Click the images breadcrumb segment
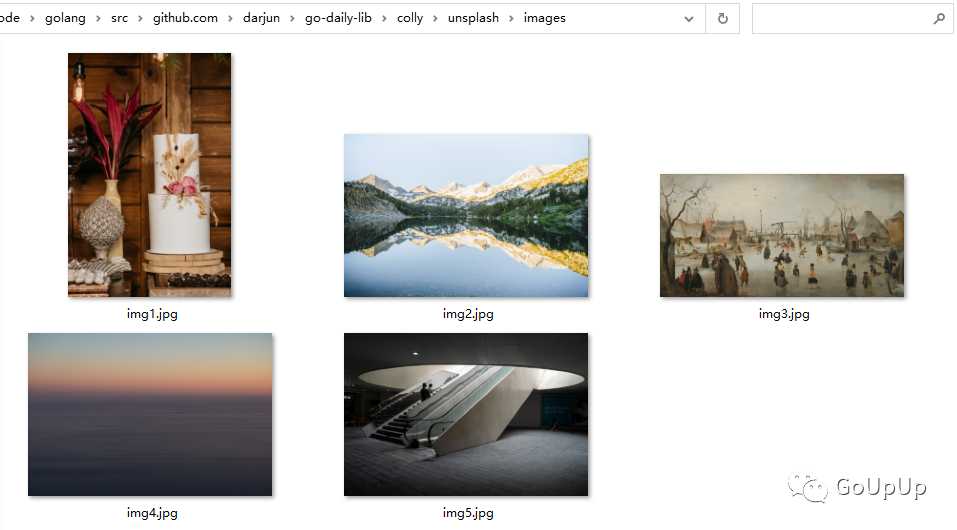 click(x=544, y=18)
